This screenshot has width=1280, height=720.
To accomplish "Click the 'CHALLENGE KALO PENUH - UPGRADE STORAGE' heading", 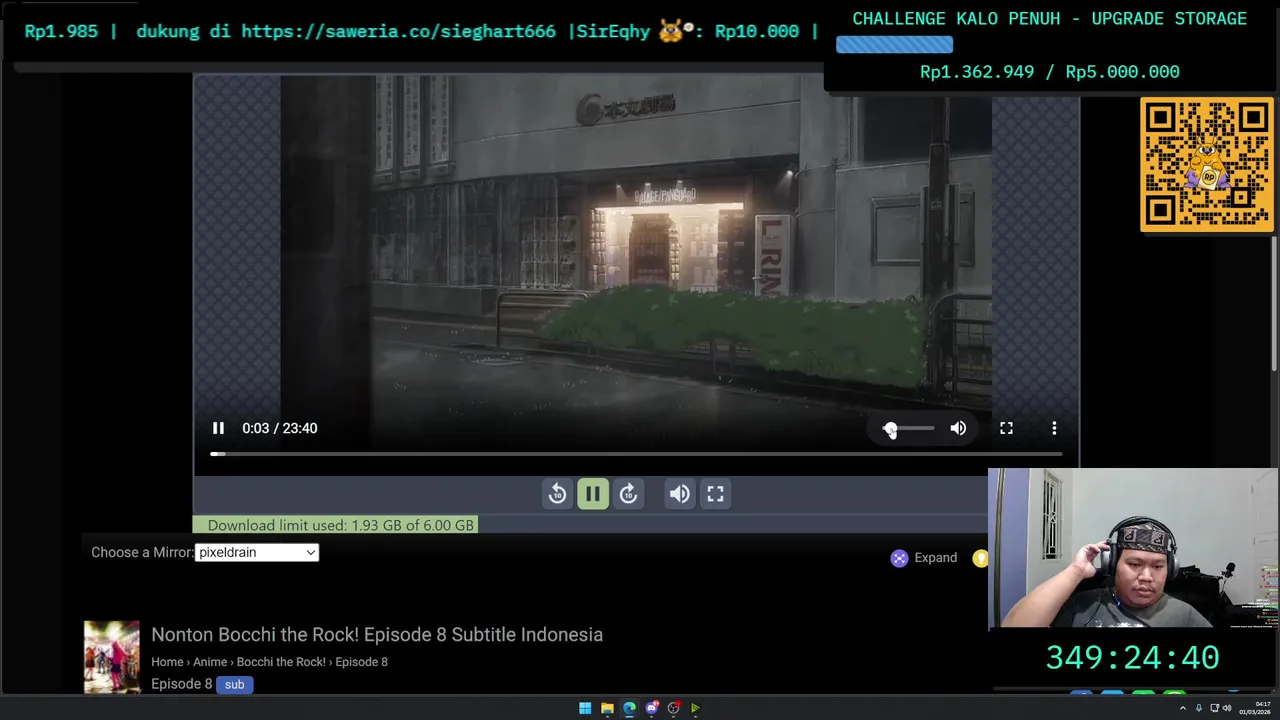I will point(1049,19).
